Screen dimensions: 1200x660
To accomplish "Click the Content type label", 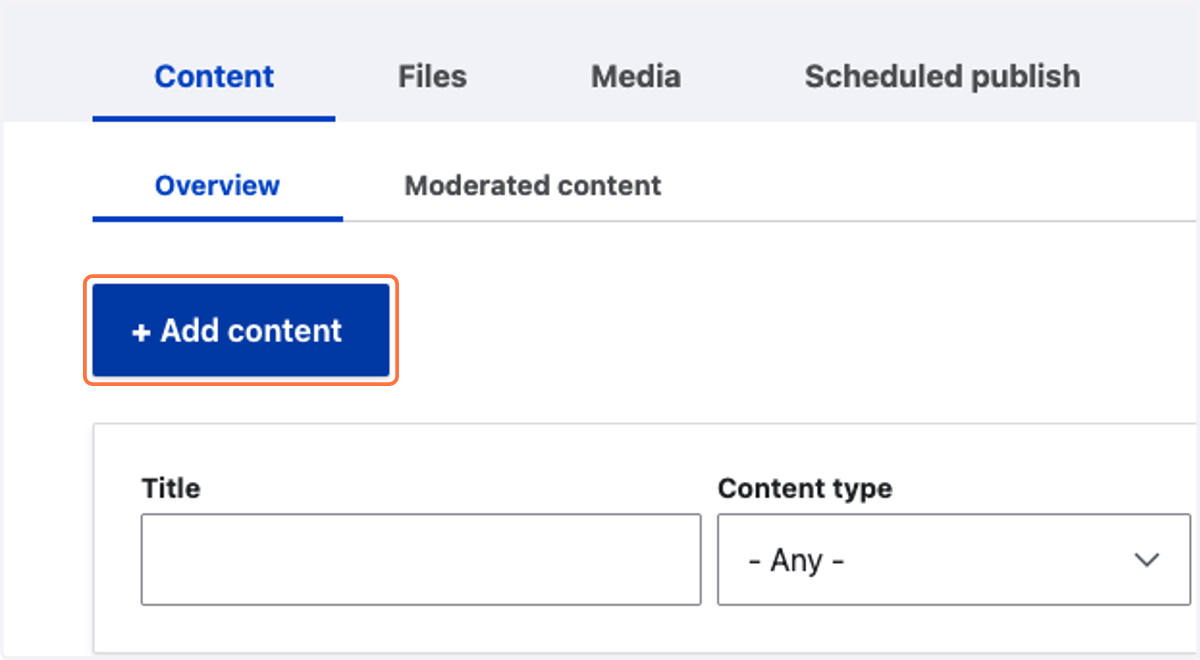I will pos(805,489).
